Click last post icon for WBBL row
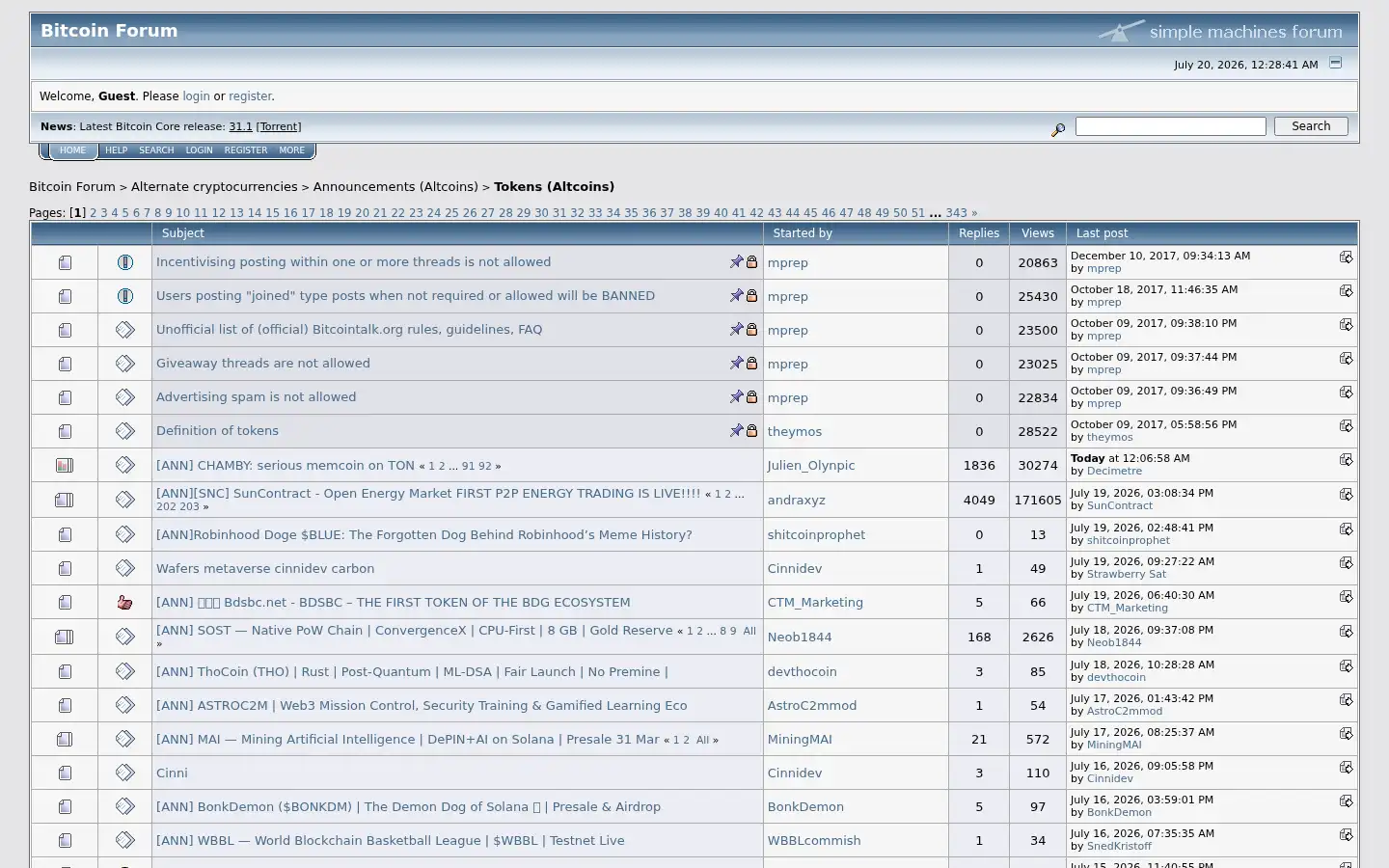The height and width of the screenshot is (868, 1389). (x=1346, y=834)
